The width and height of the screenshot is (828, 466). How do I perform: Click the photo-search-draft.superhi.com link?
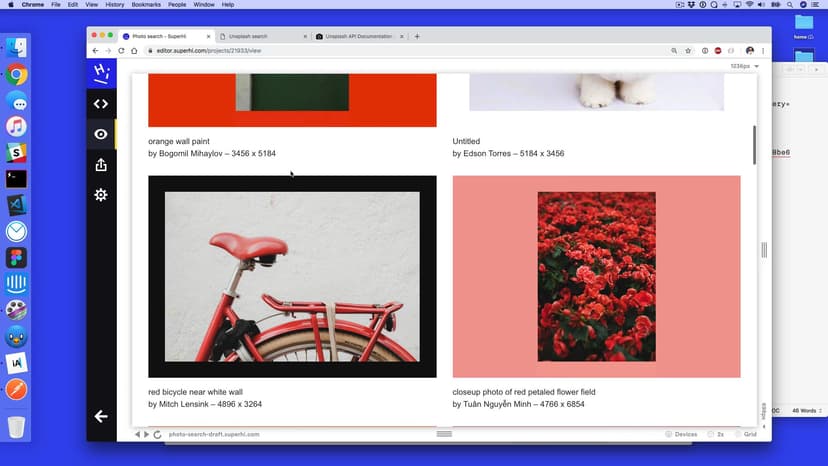pos(214,435)
